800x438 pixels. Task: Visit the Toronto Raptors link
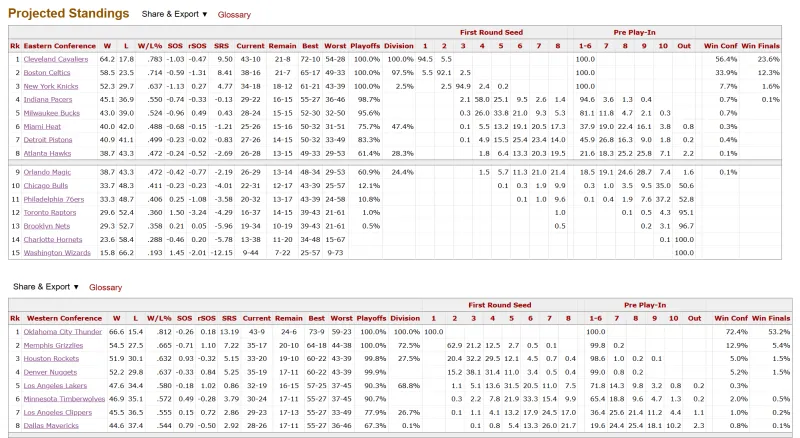coord(50,212)
